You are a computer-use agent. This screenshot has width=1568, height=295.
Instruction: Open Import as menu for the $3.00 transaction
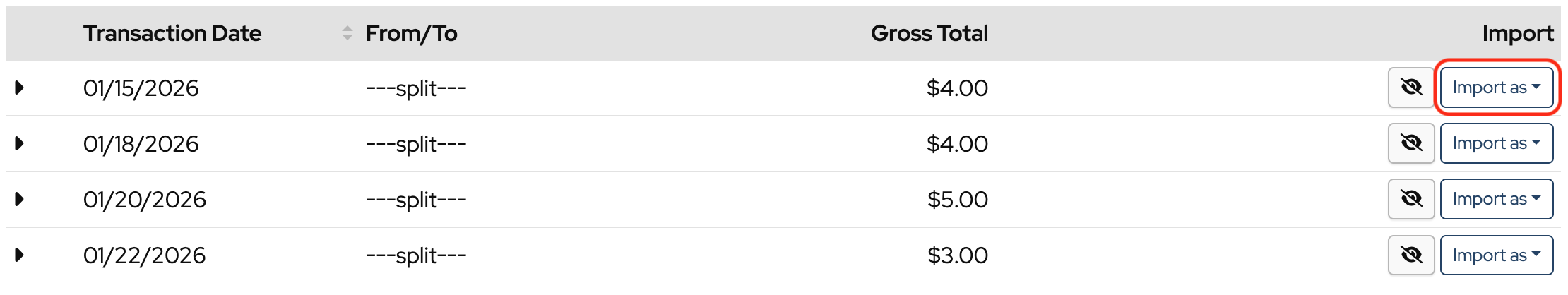tap(1496, 255)
